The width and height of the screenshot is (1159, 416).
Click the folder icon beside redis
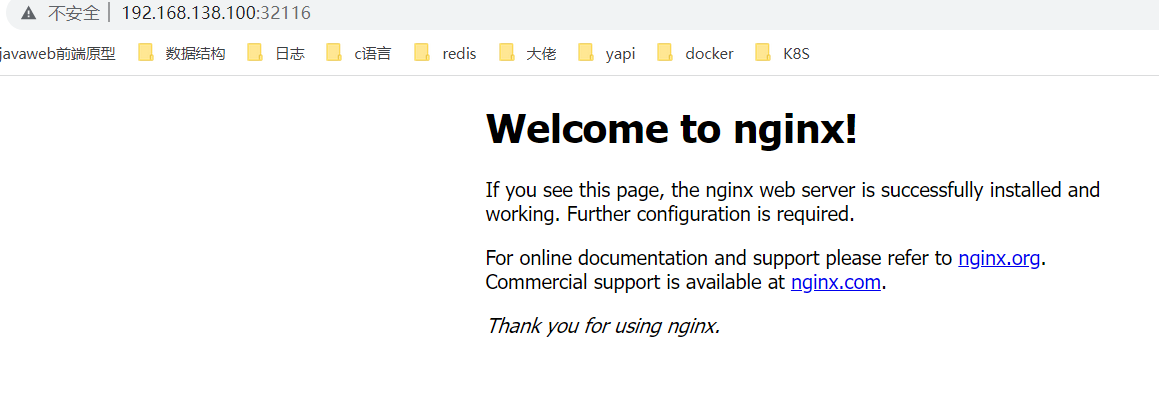coord(422,52)
